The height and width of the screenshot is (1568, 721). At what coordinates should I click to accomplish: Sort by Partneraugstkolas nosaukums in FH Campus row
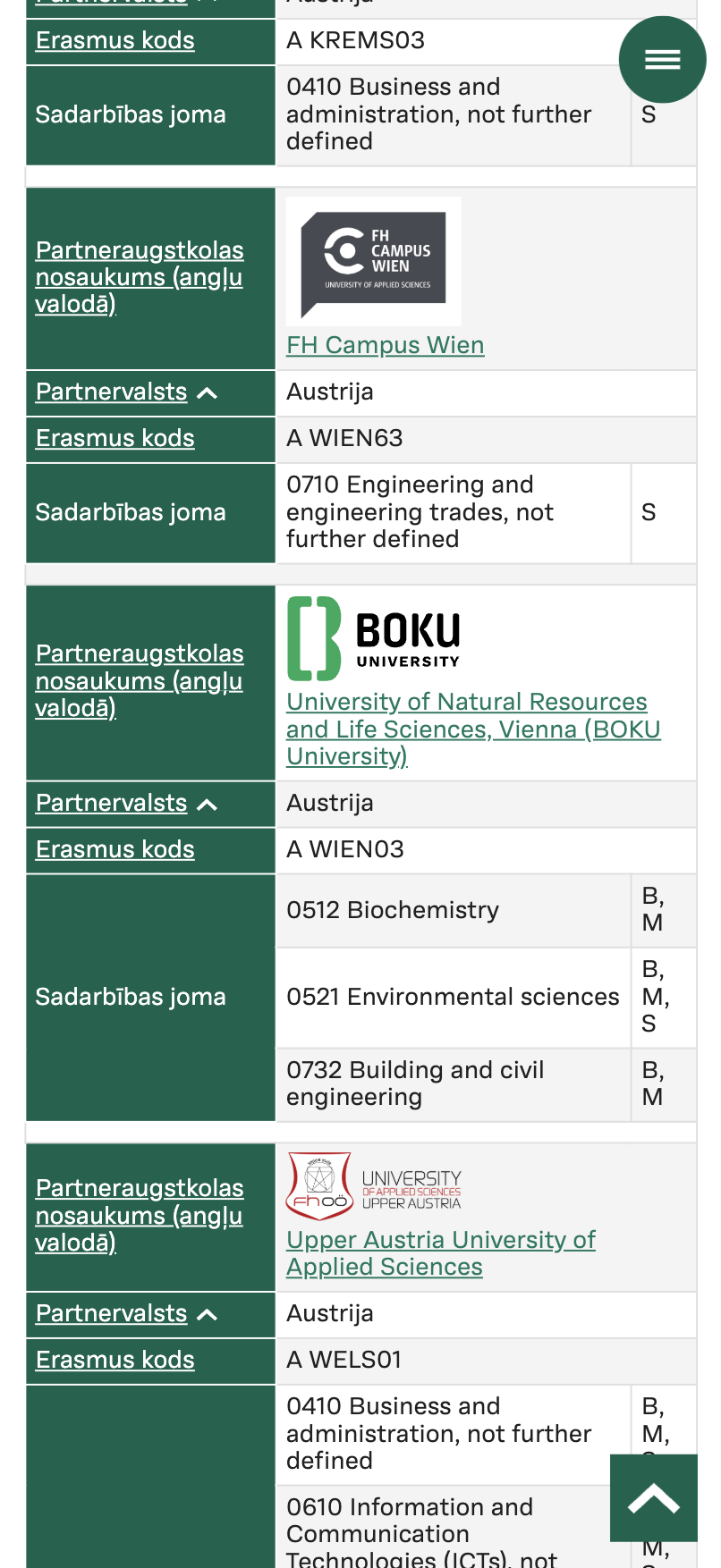point(140,277)
